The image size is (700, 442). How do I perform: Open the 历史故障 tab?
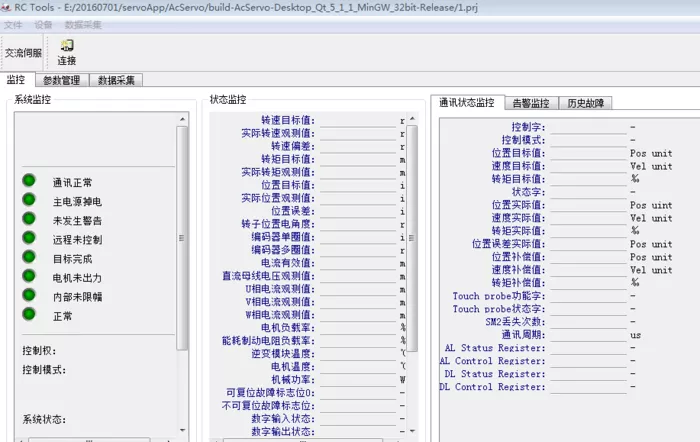[x=585, y=103]
